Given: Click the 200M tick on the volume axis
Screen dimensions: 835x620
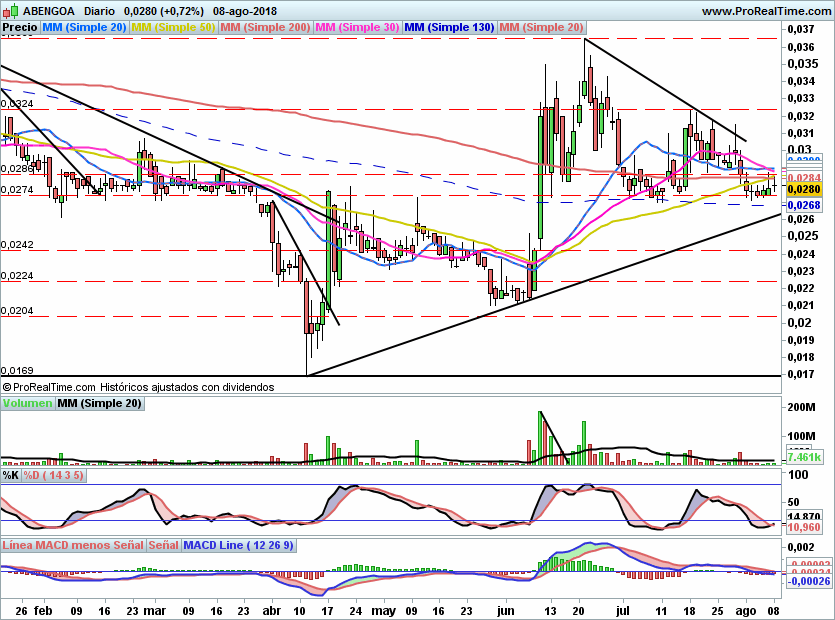Looking at the screenshot, I should (801, 407).
